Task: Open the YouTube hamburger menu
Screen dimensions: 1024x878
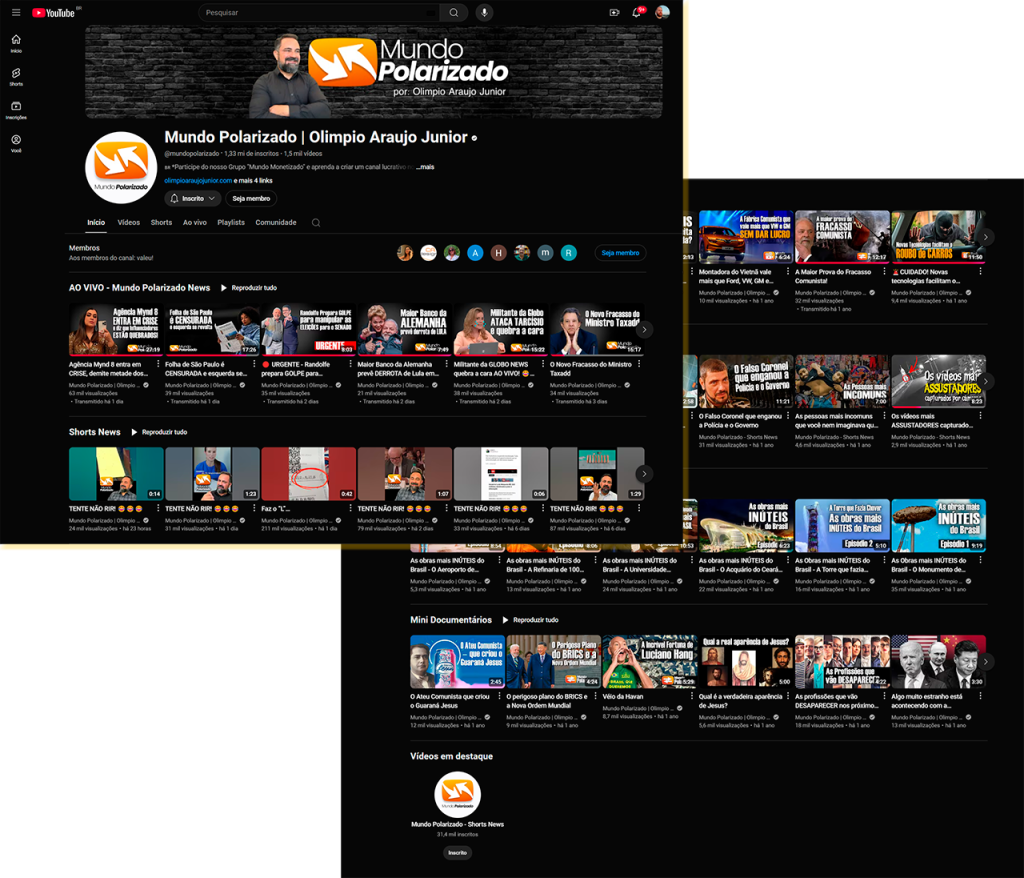Action: (x=16, y=12)
